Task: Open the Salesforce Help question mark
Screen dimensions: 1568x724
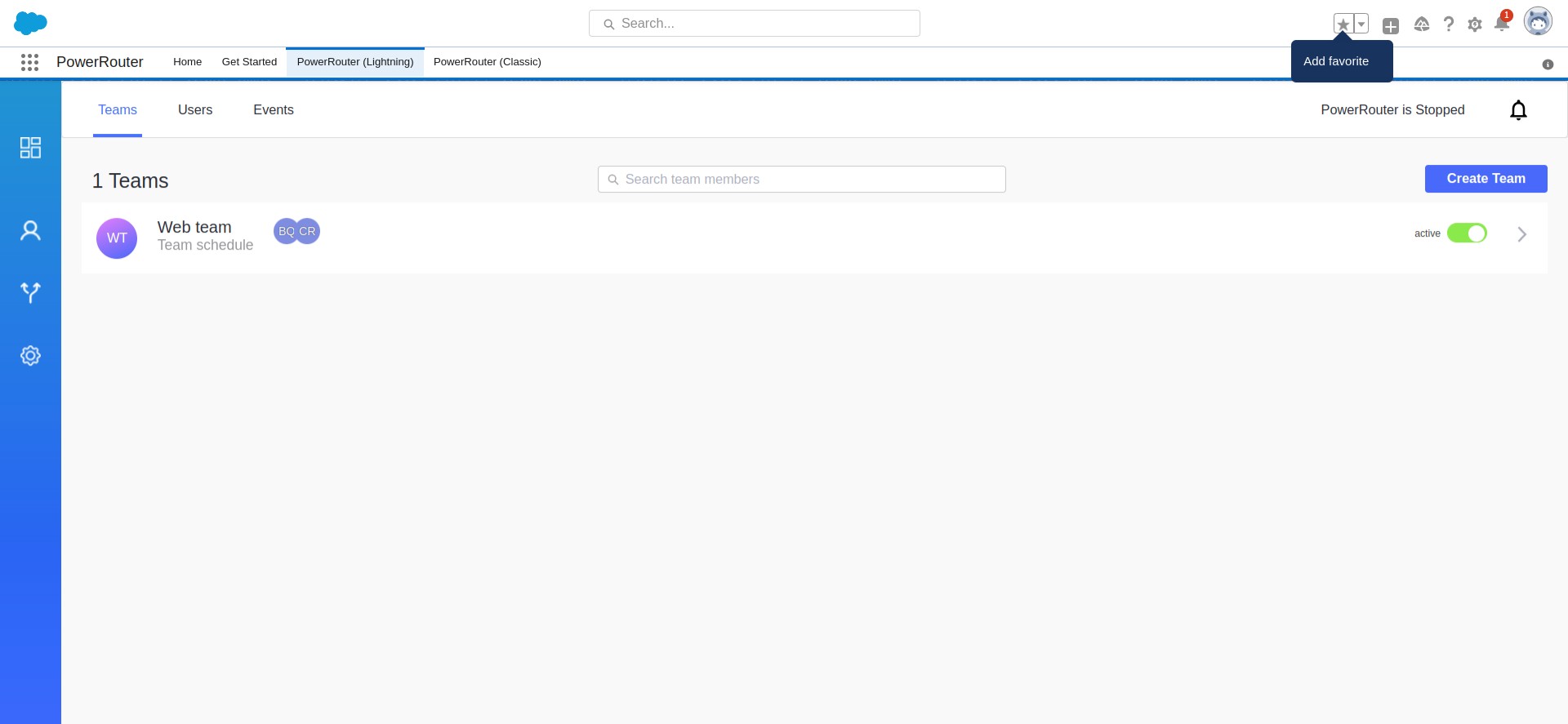Action: (x=1448, y=24)
